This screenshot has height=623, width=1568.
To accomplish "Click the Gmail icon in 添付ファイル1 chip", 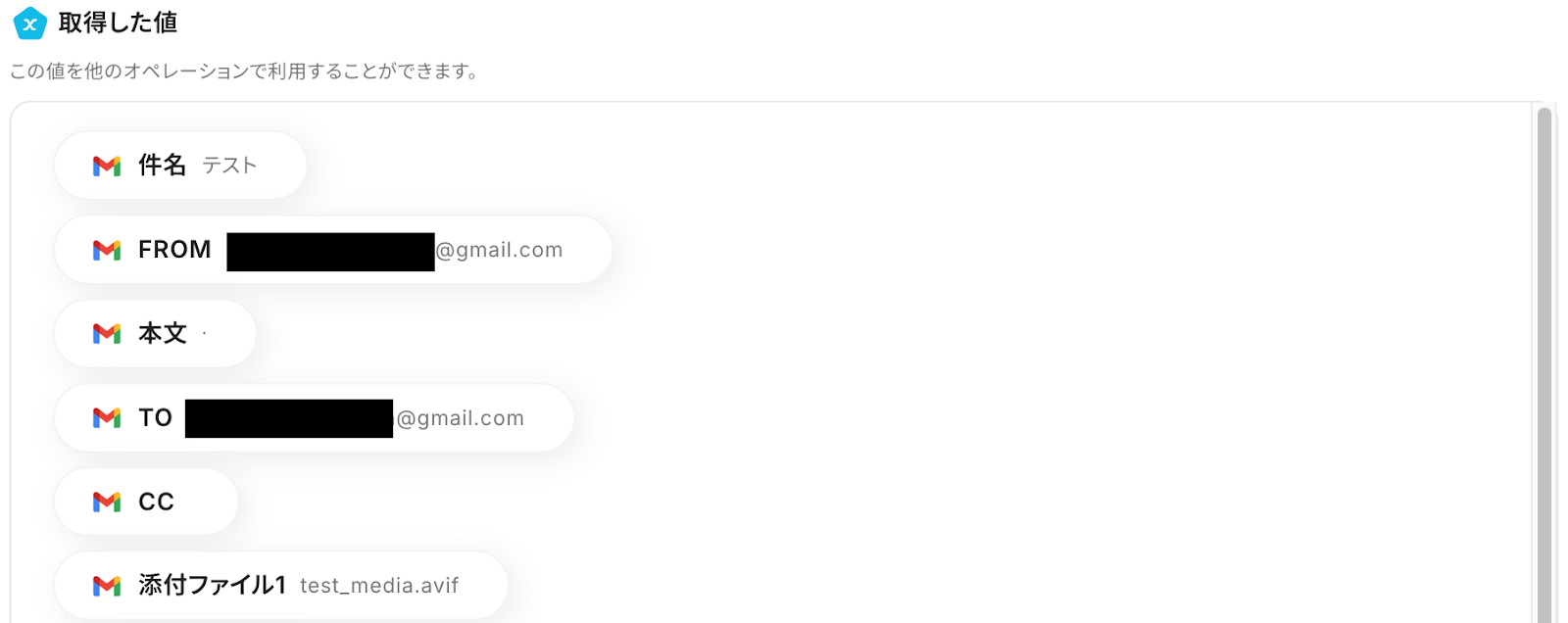I will click(x=107, y=586).
